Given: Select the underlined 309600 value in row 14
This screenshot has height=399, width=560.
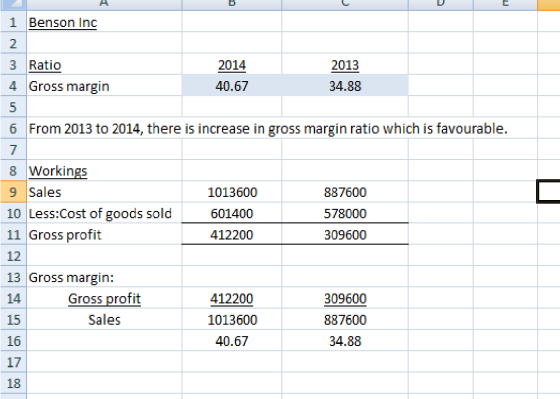Looking at the screenshot, I should (x=345, y=298).
